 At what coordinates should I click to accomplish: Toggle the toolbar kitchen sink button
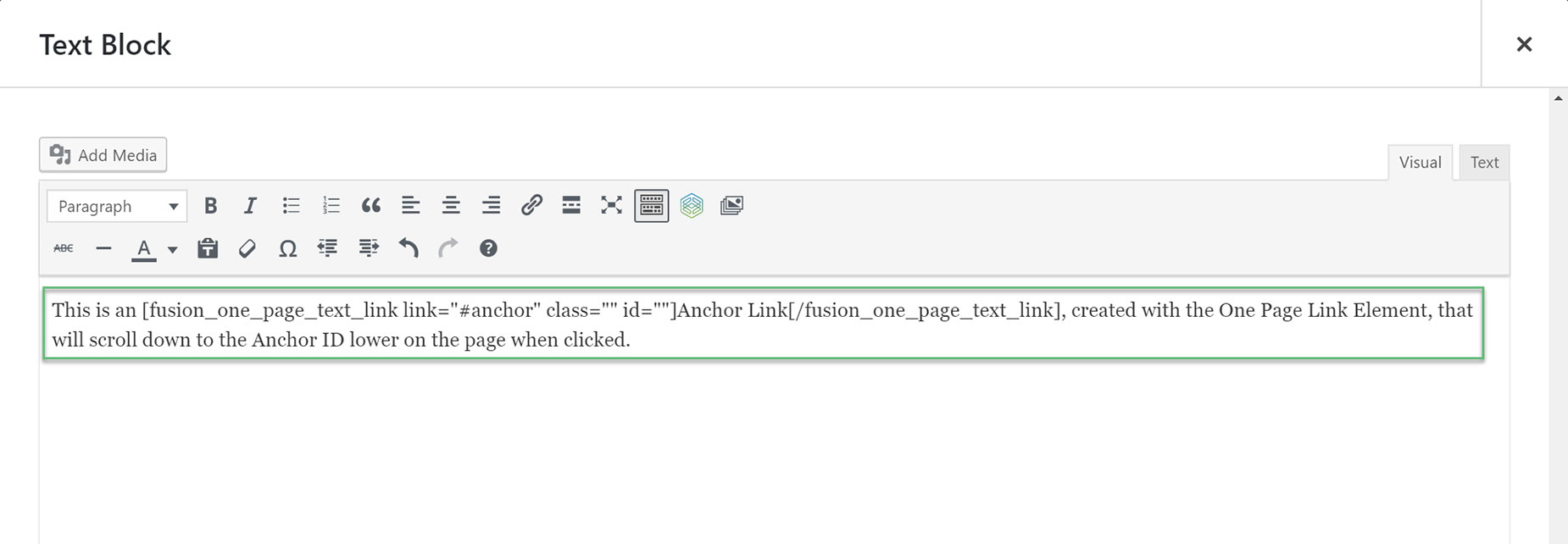tap(652, 206)
